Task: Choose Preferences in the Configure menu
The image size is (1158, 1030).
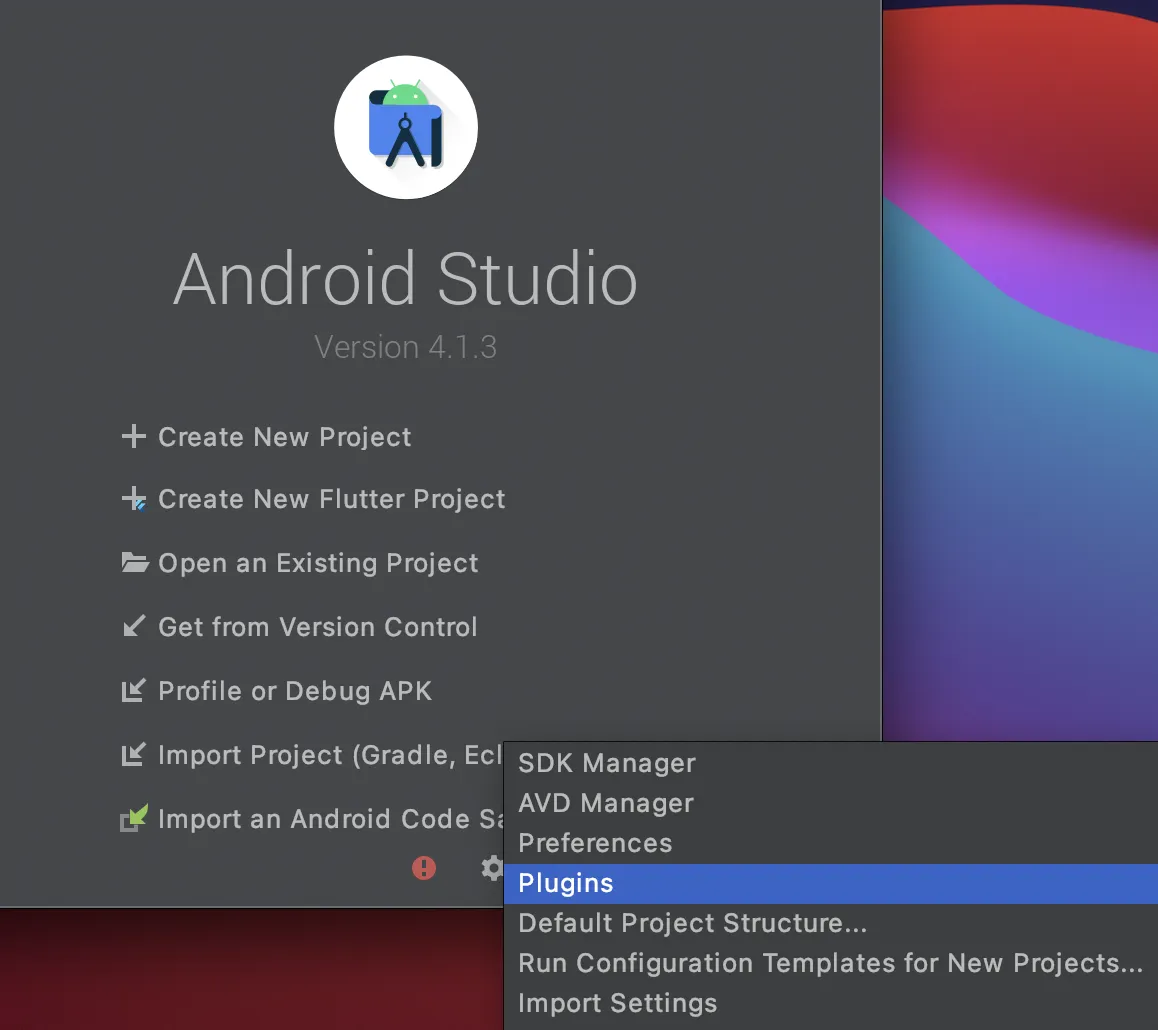Action: (831, 843)
